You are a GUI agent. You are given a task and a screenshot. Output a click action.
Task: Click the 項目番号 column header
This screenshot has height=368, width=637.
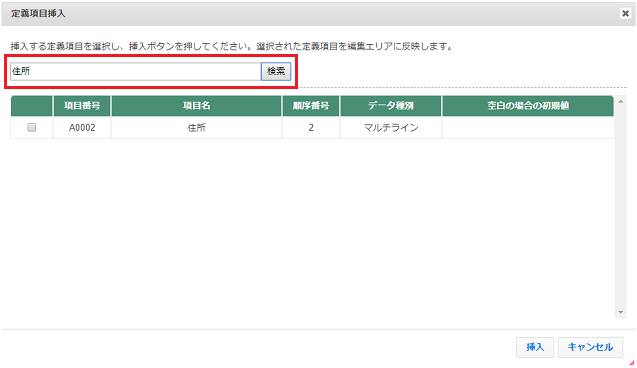(x=82, y=106)
